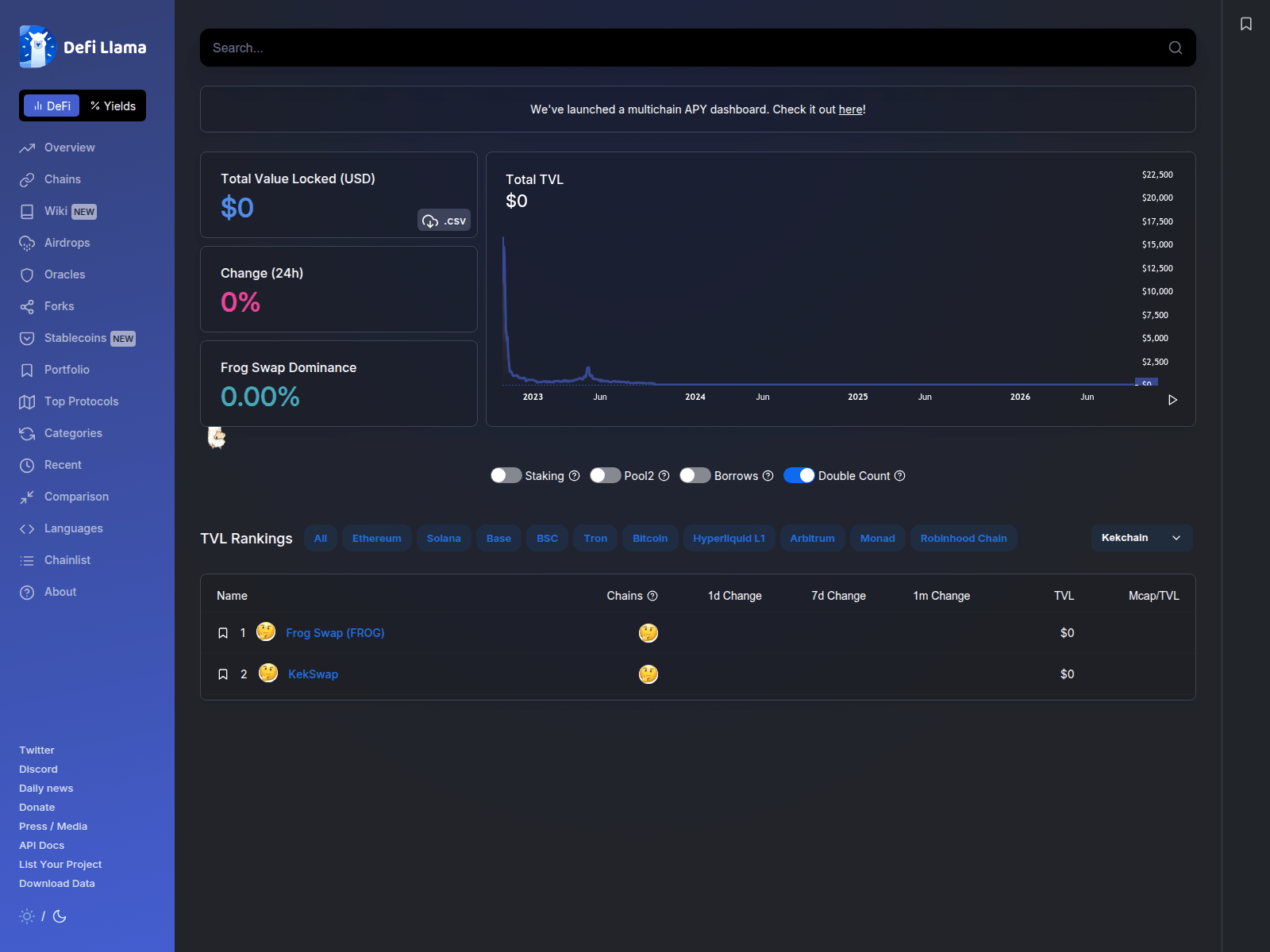
Task: Click the Defi Llama logo
Action: [x=83, y=47]
